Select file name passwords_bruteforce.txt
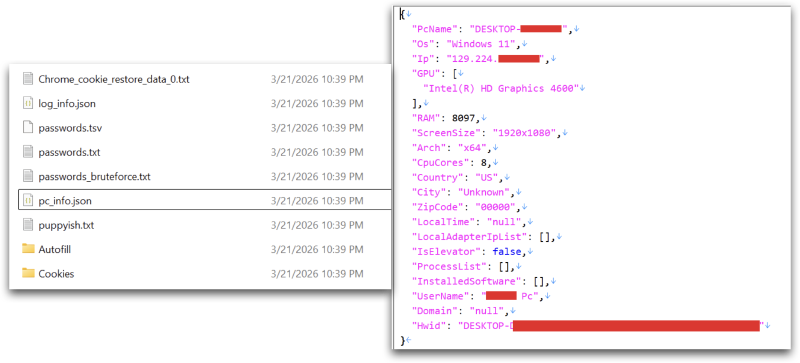Viewport: 800px width, 363px height. click(94, 177)
